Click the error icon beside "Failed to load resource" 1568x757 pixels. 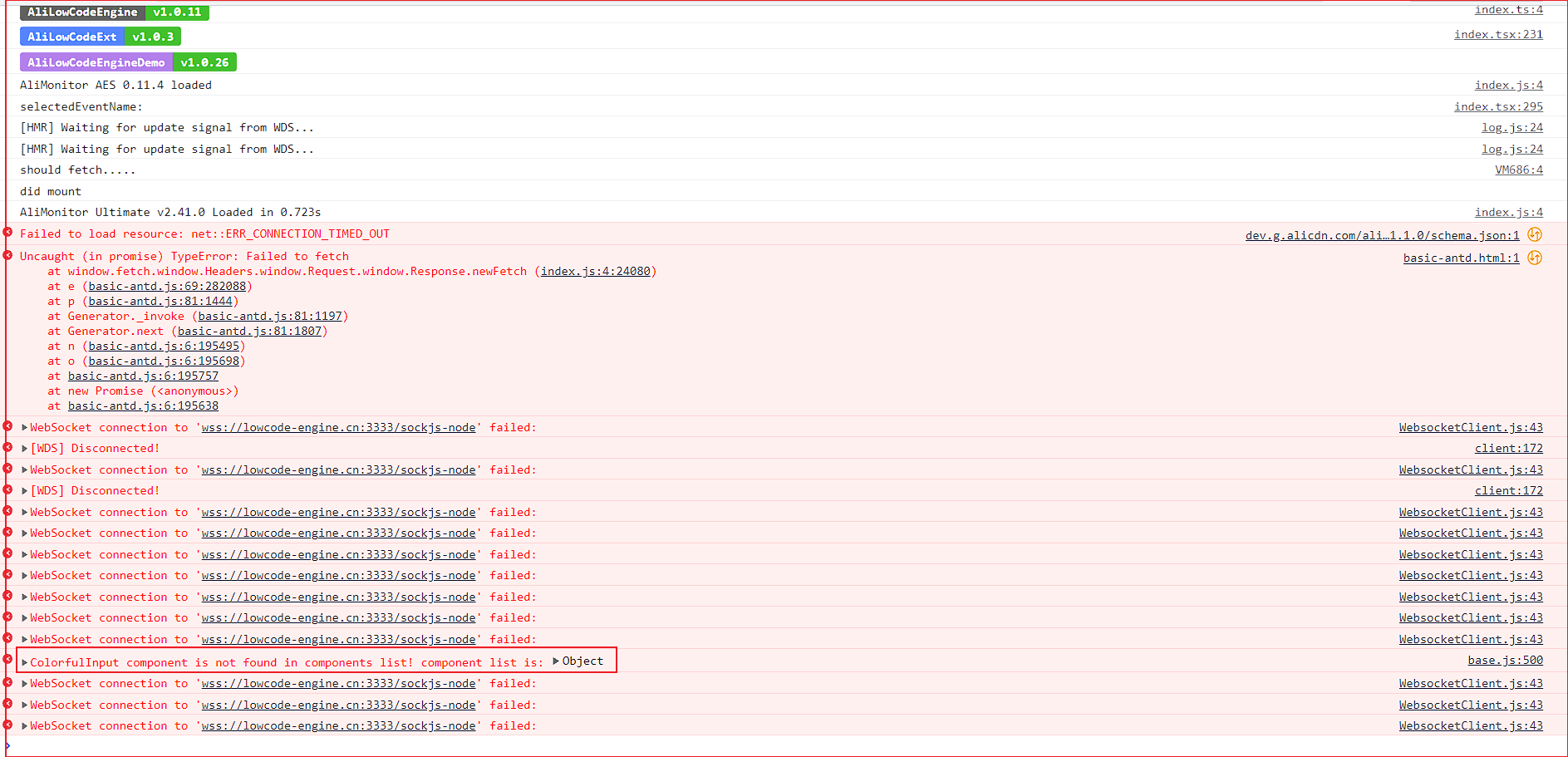click(x=7, y=233)
